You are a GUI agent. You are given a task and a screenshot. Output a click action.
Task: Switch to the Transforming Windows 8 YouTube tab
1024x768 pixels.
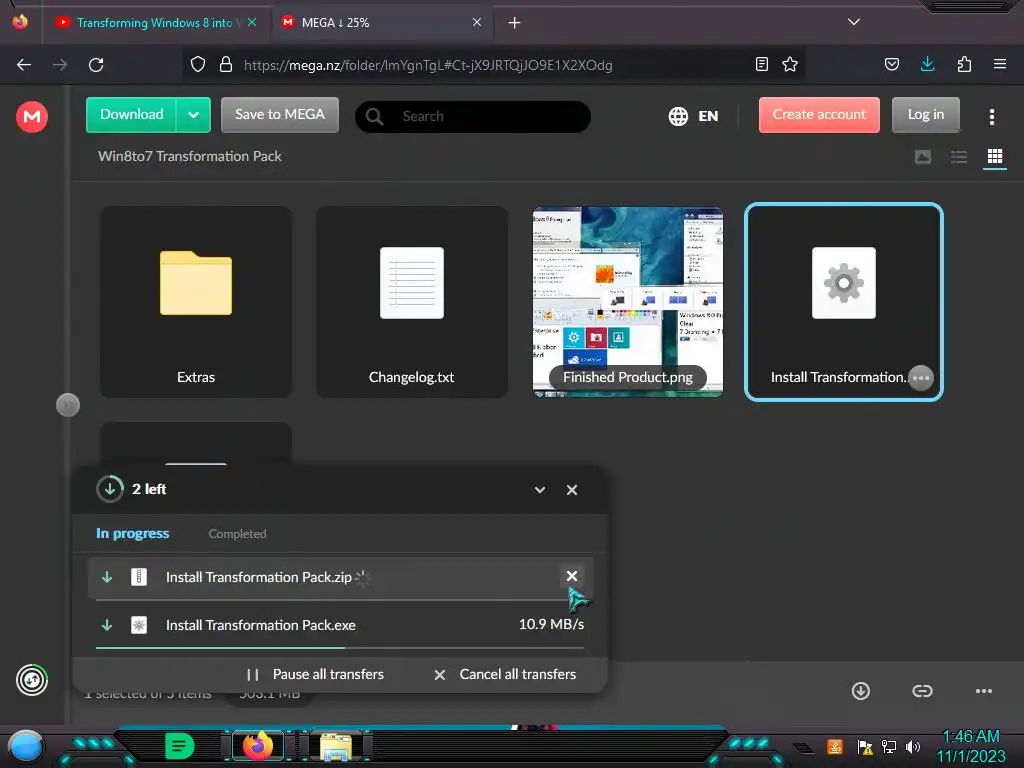pyautogui.click(x=152, y=23)
